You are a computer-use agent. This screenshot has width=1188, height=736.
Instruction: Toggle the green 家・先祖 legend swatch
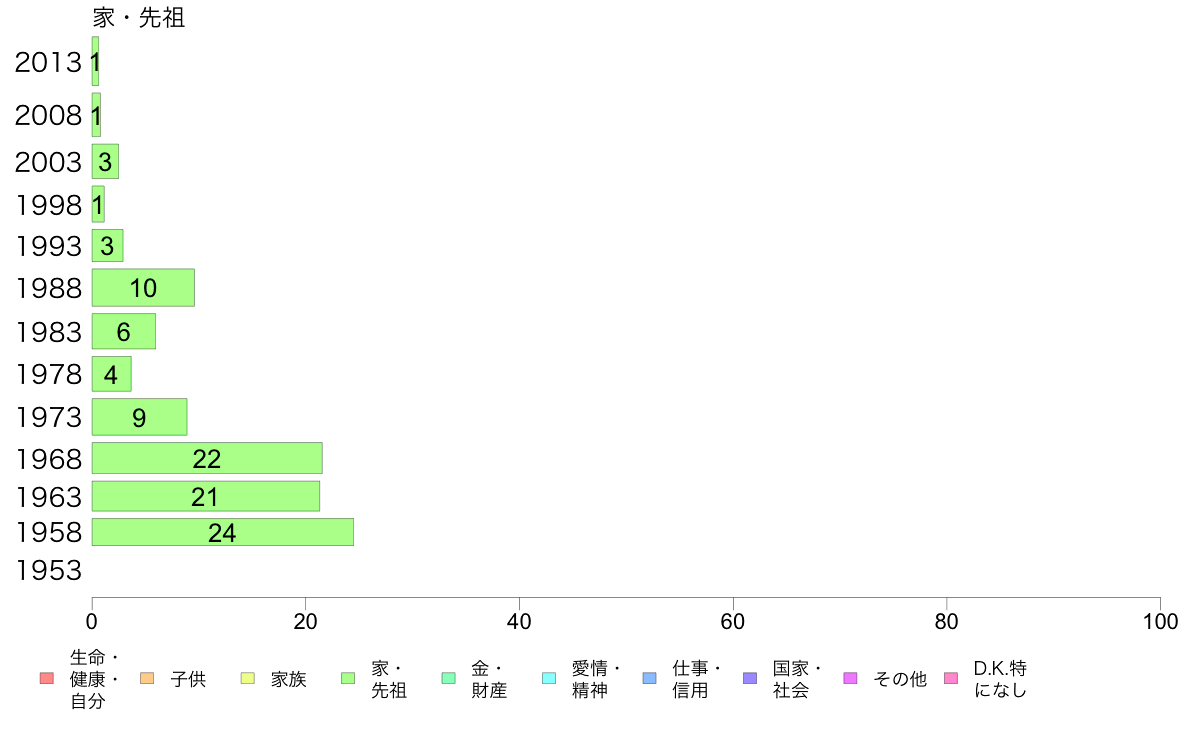pos(348,678)
